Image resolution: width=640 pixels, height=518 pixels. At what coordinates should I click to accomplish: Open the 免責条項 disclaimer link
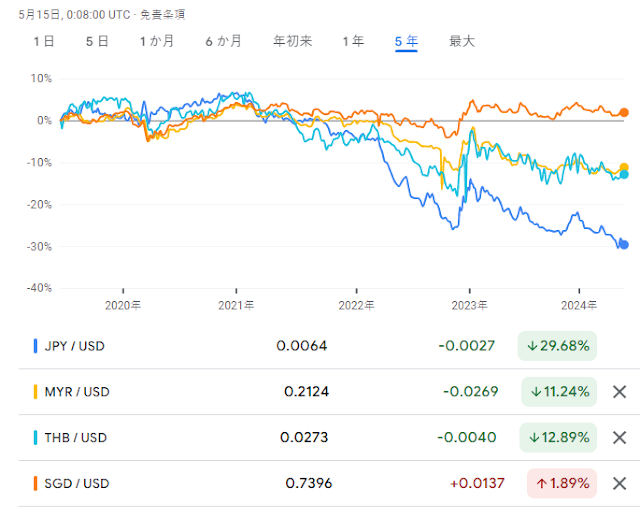click(x=162, y=15)
